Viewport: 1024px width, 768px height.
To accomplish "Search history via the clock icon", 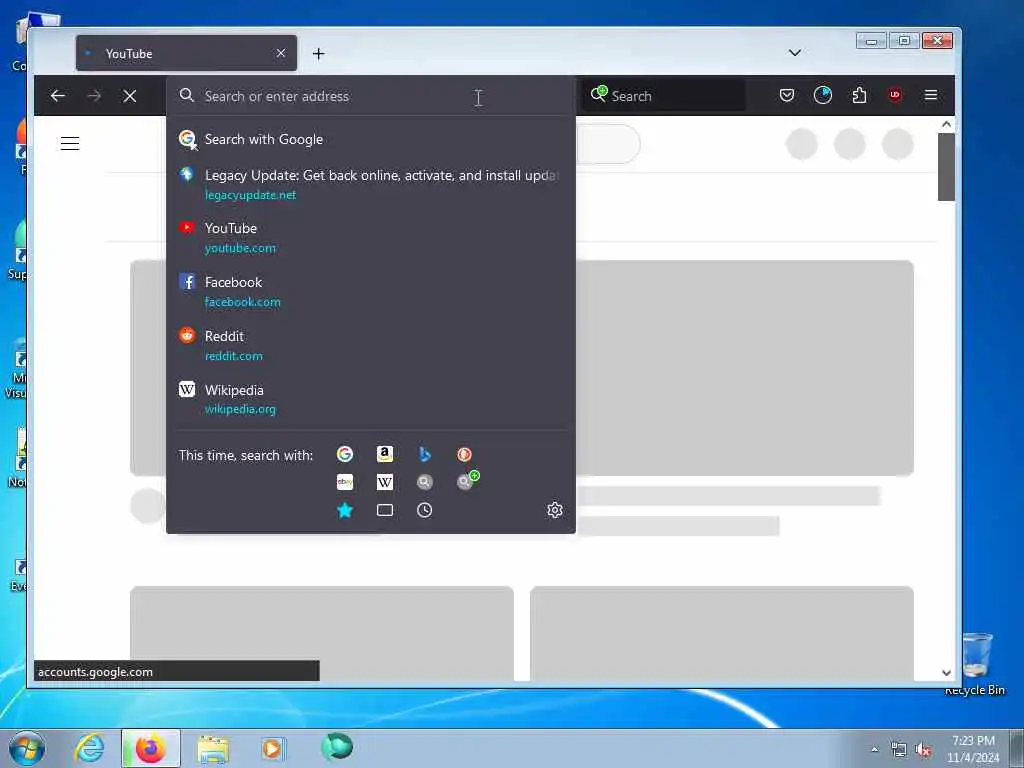I will click(x=424, y=510).
